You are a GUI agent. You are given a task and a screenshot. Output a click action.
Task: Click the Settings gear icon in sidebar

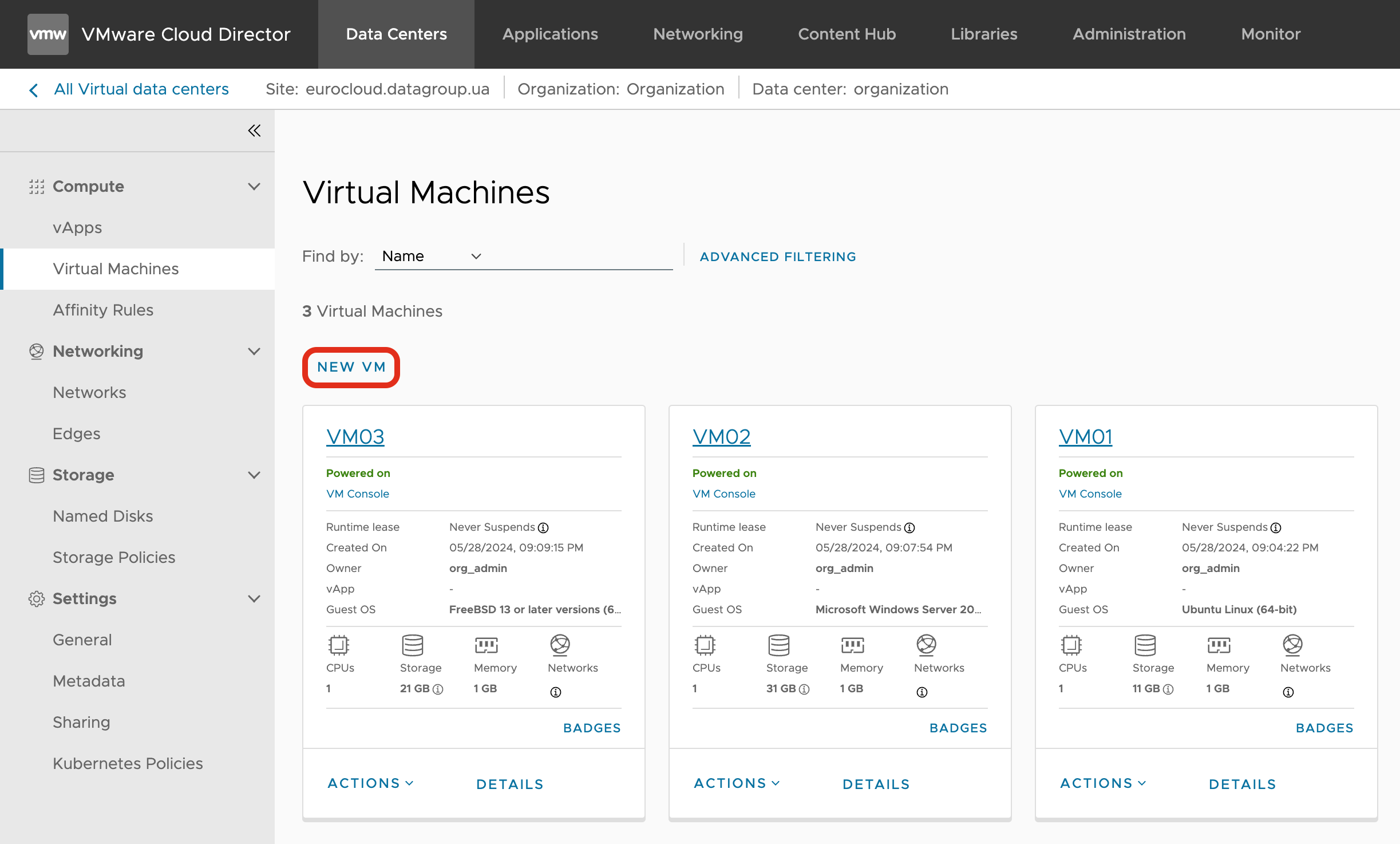point(37,599)
